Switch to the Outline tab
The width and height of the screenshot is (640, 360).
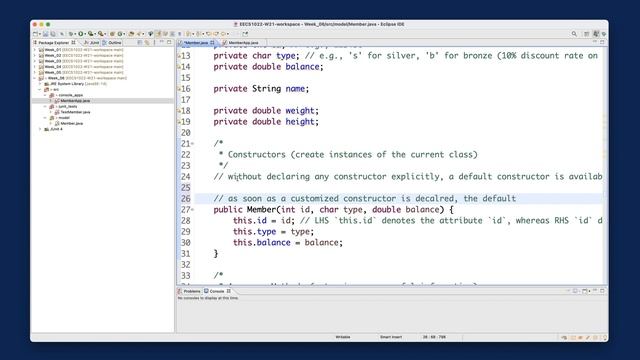pos(112,42)
